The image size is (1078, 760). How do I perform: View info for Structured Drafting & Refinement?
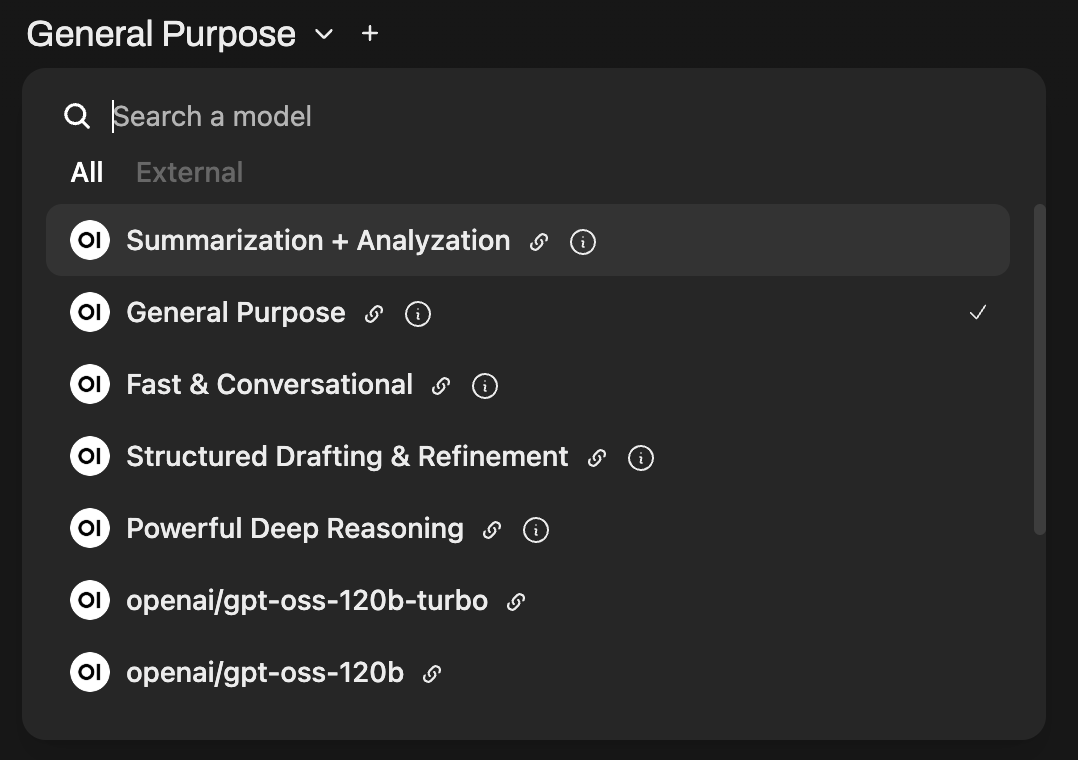tap(640, 458)
